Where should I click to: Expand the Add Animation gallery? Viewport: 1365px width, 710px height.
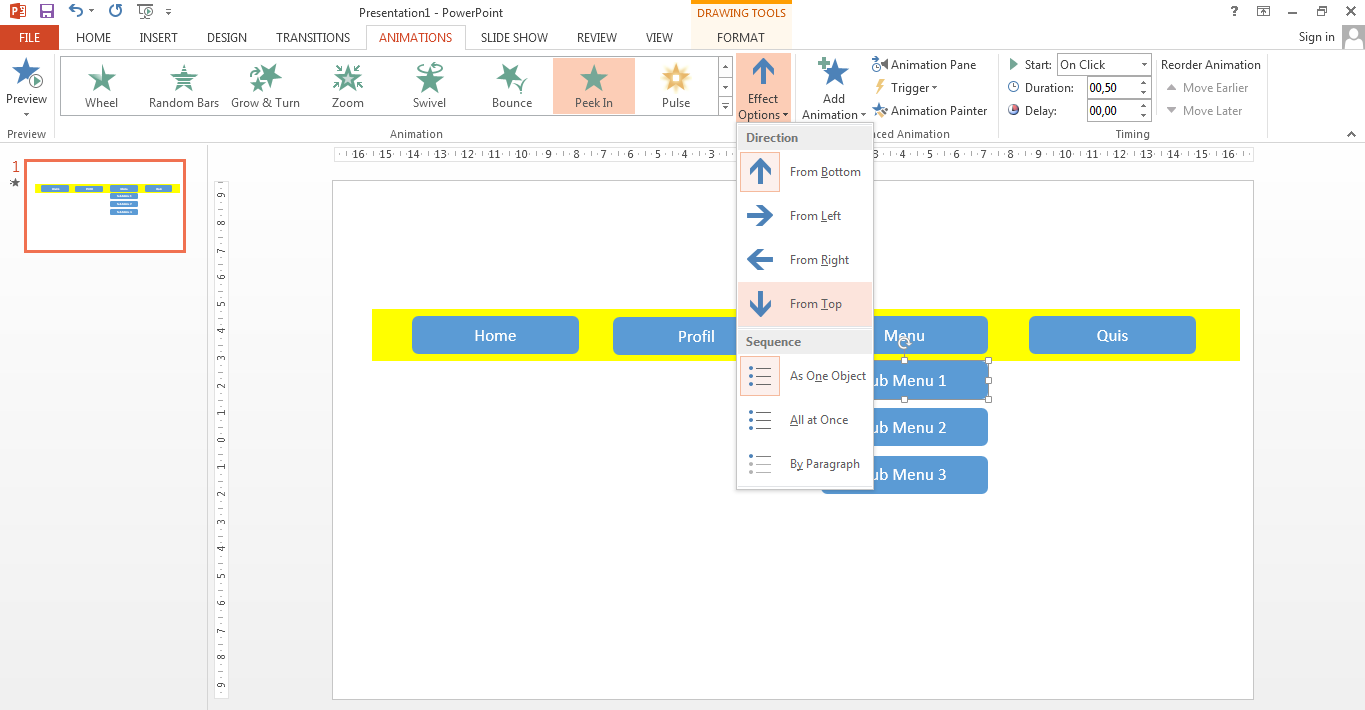click(x=832, y=87)
